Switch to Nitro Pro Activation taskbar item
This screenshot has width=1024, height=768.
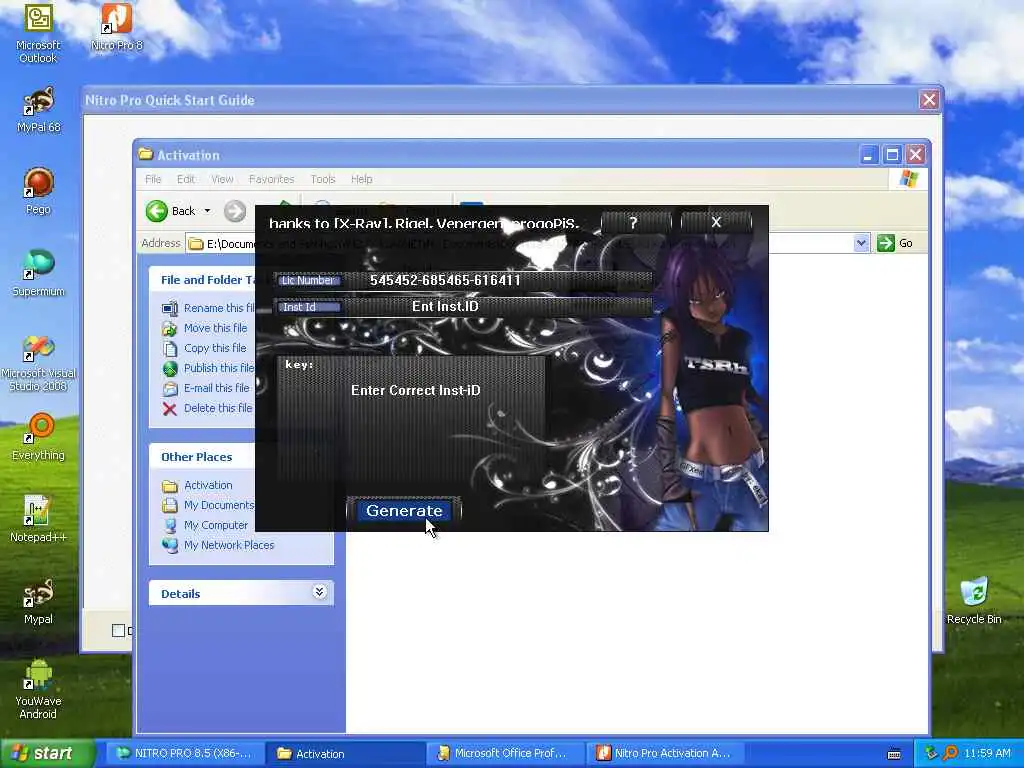tap(665, 753)
